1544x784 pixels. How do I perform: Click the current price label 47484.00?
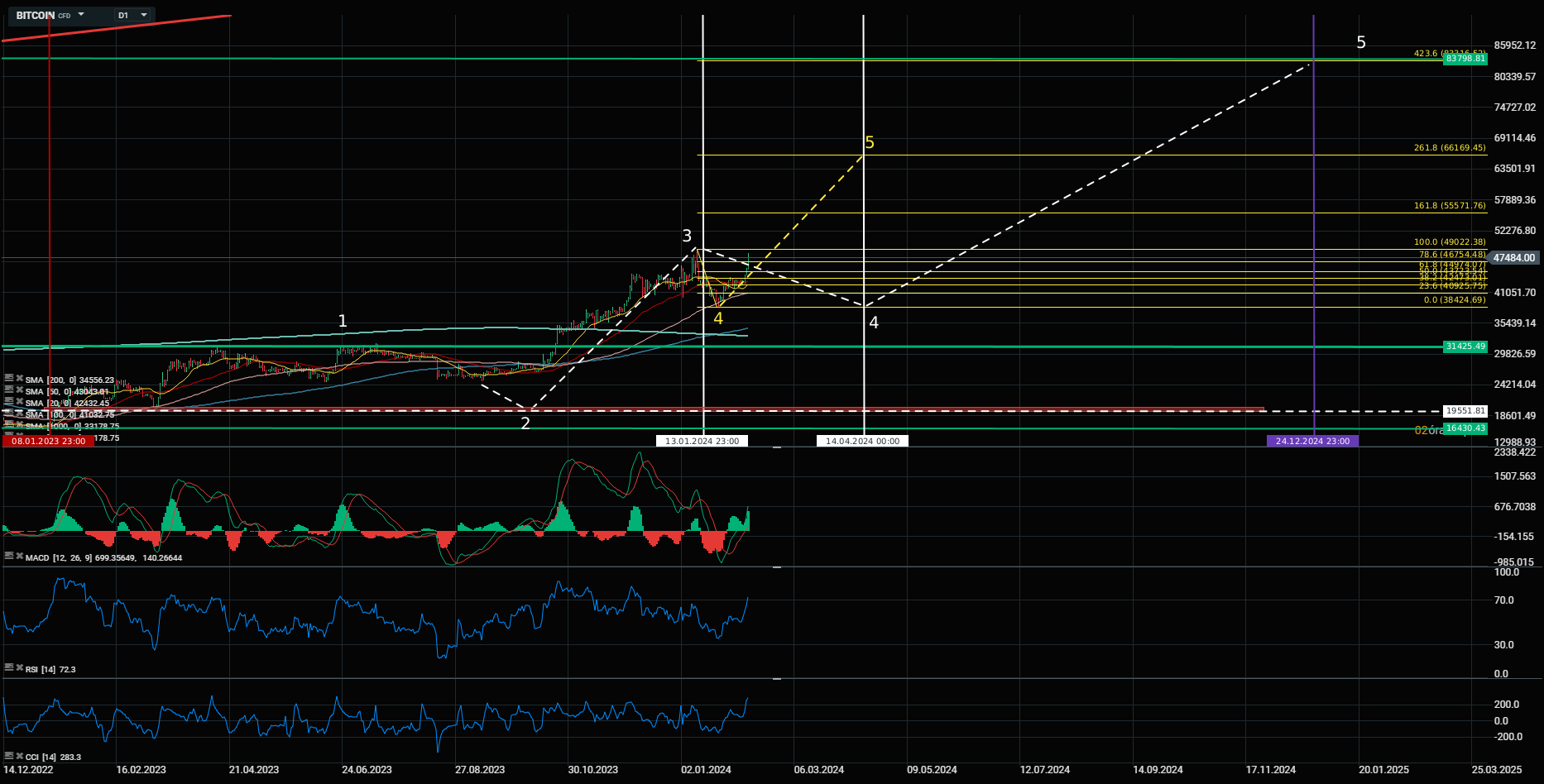click(1514, 258)
